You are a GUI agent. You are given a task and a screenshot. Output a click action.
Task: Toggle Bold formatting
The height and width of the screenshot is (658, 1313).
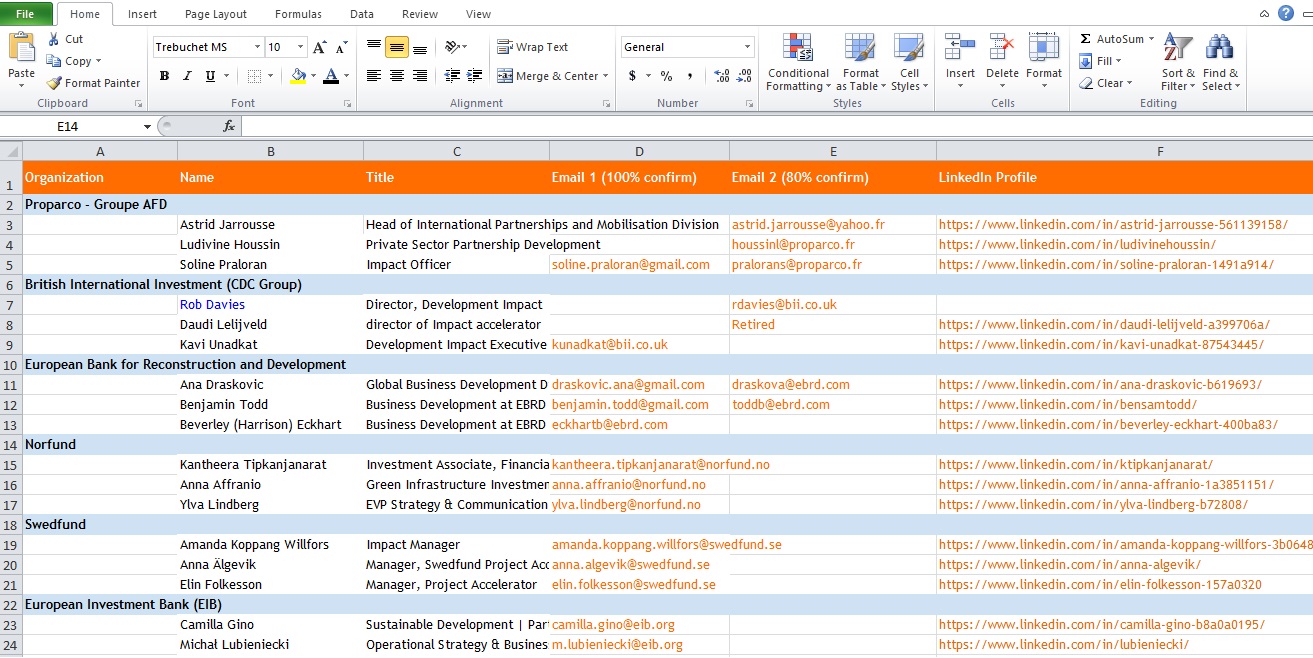click(164, 76)
